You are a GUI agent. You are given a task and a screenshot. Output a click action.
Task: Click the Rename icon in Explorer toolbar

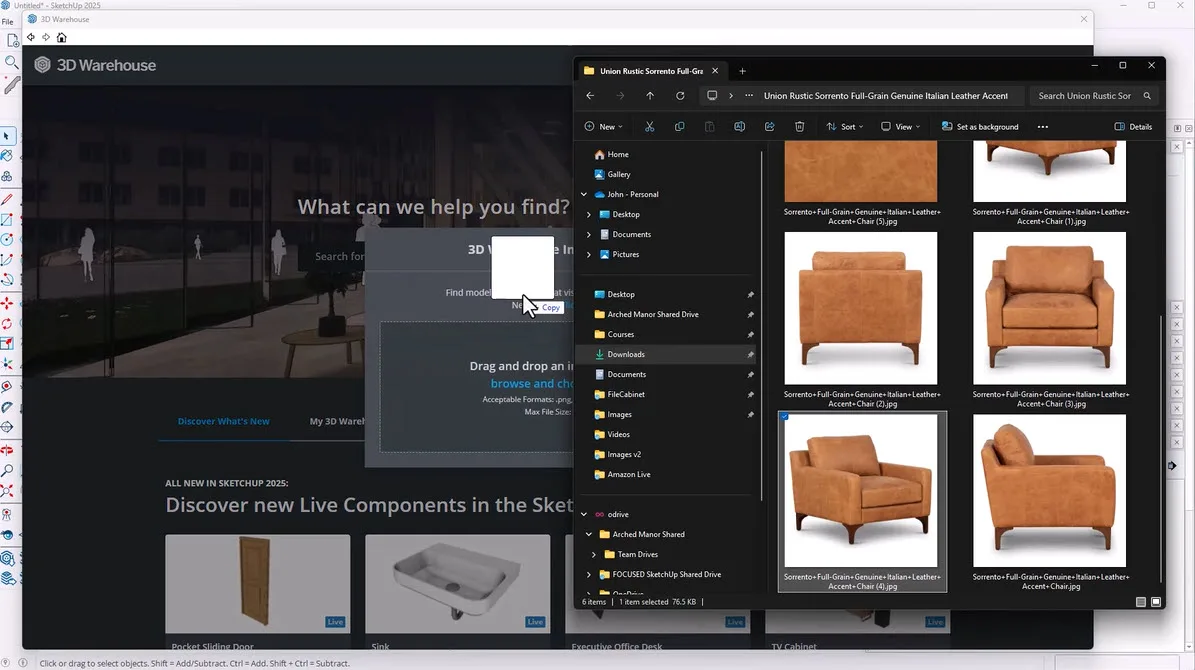[x=739, y=127]
